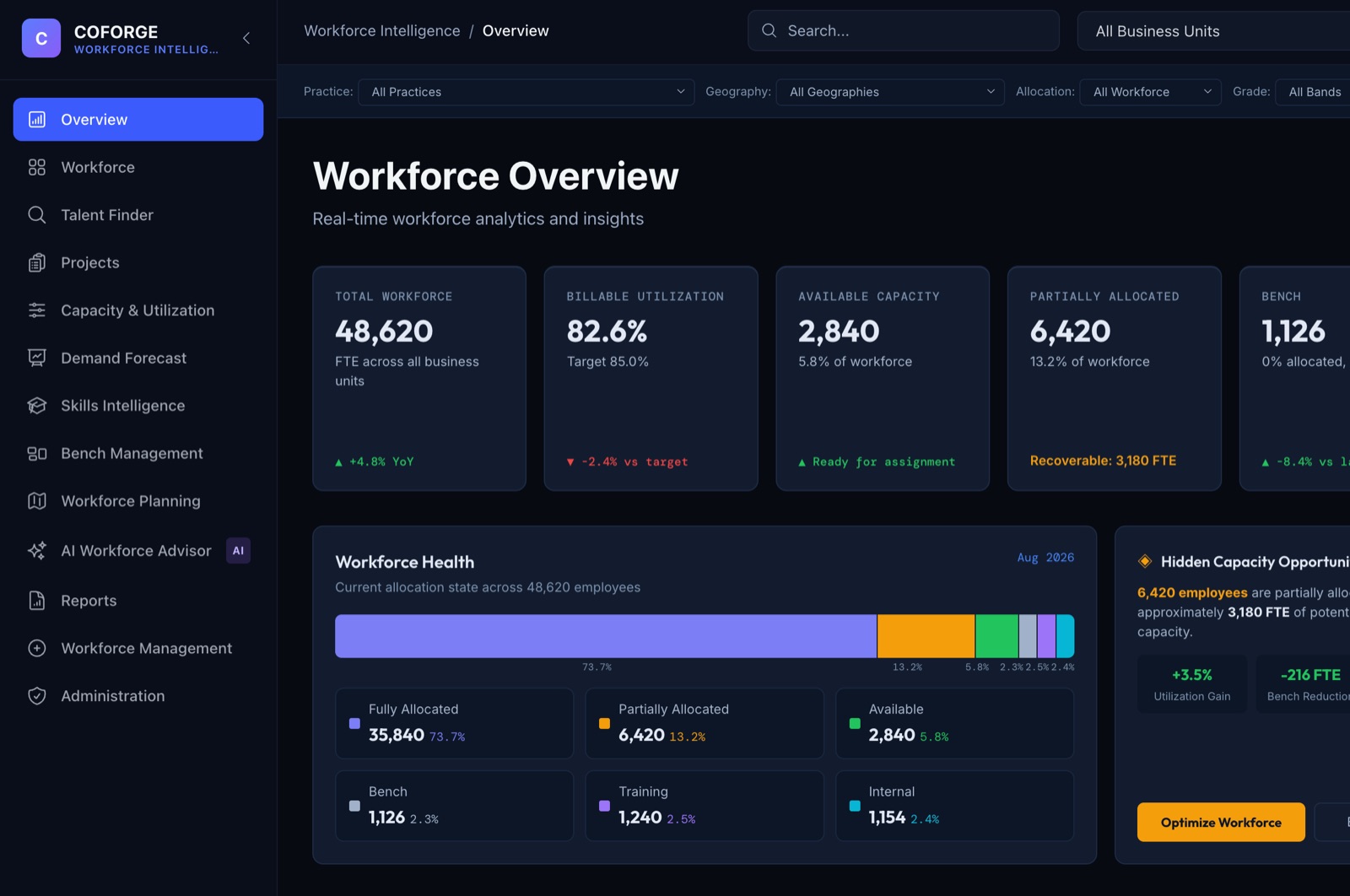Click the orange 13.2% bar segment
1350x896 pixels.
pos(926,636)
